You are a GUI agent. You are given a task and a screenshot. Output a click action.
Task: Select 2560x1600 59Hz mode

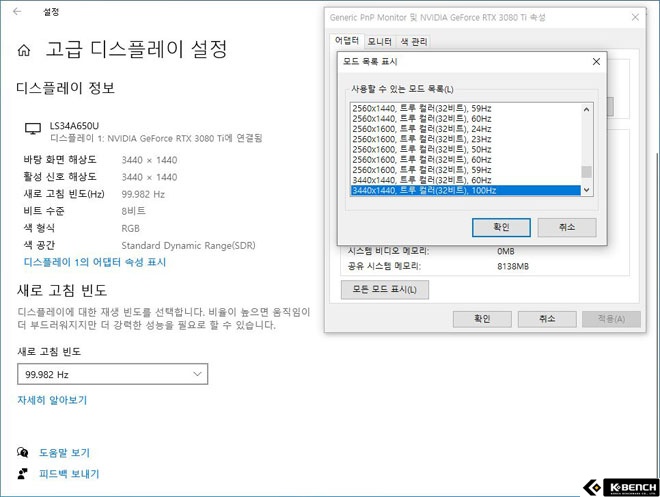point(466,170)
